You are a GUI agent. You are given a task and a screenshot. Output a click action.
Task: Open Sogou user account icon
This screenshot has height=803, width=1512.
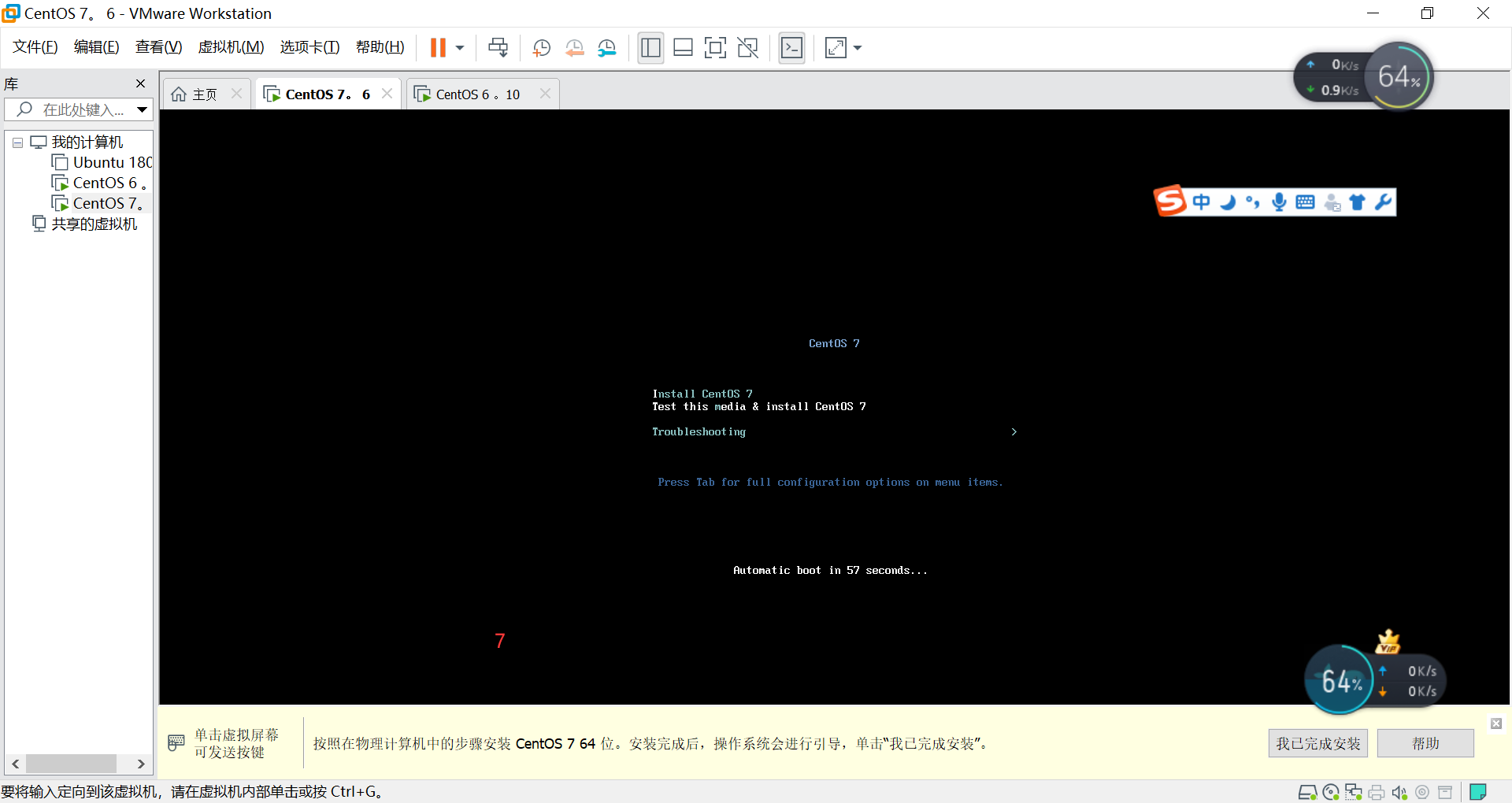(x=1332, y=203)
